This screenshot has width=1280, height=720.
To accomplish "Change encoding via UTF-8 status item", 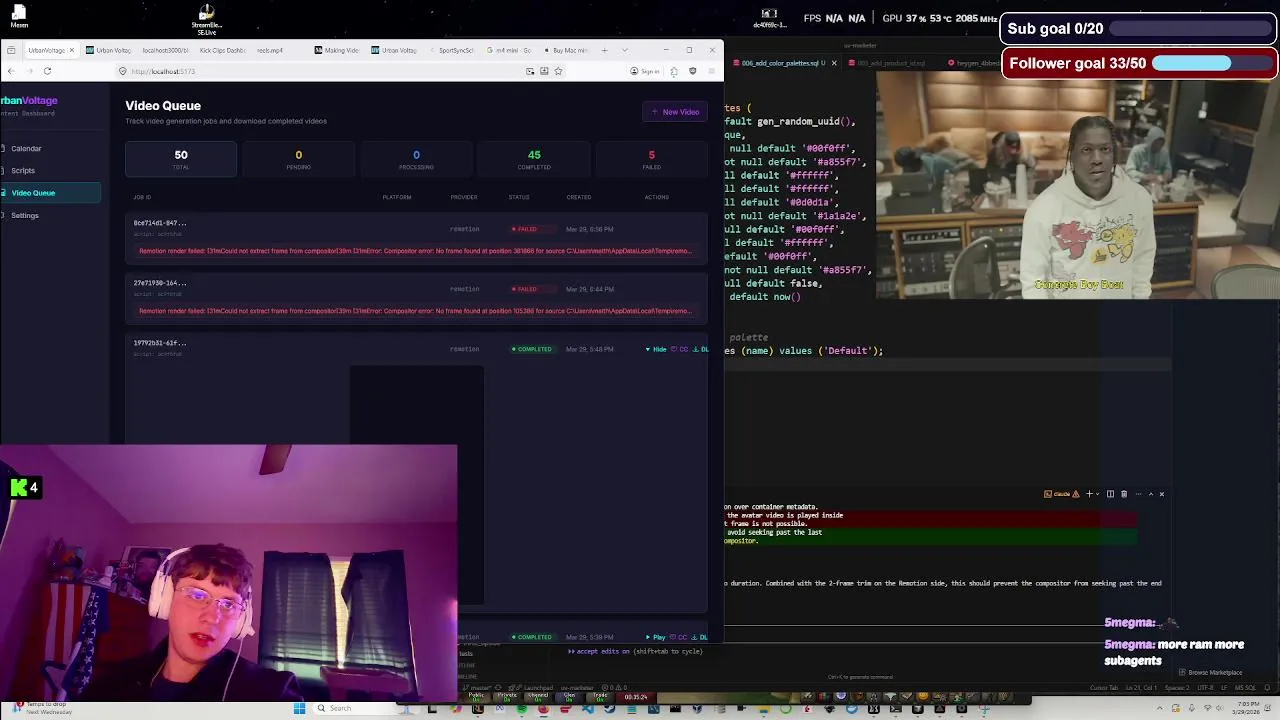I will coord(1206,688).
